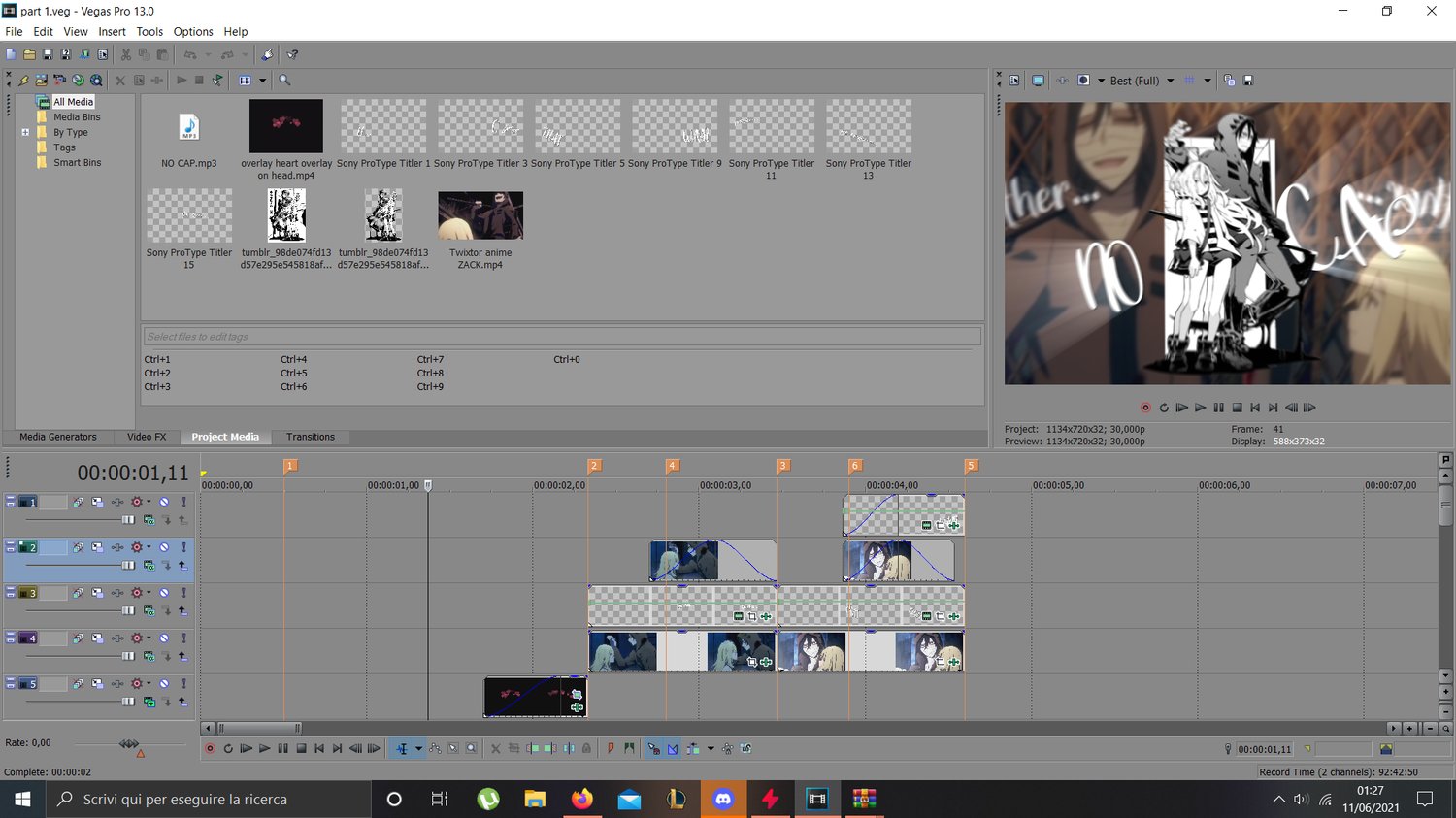Click Record button in timeline transport bar
Viewport: 1456px width, 818px height.
pos(210,748)
